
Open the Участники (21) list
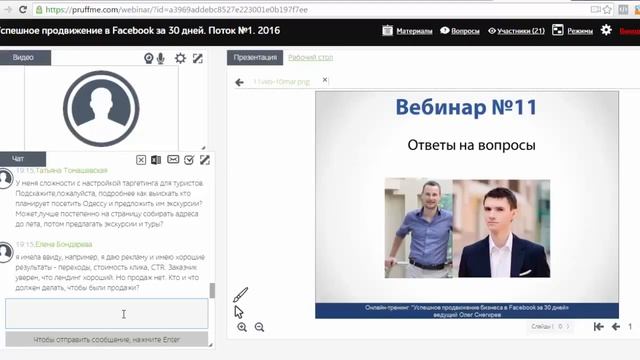[521, 31]
